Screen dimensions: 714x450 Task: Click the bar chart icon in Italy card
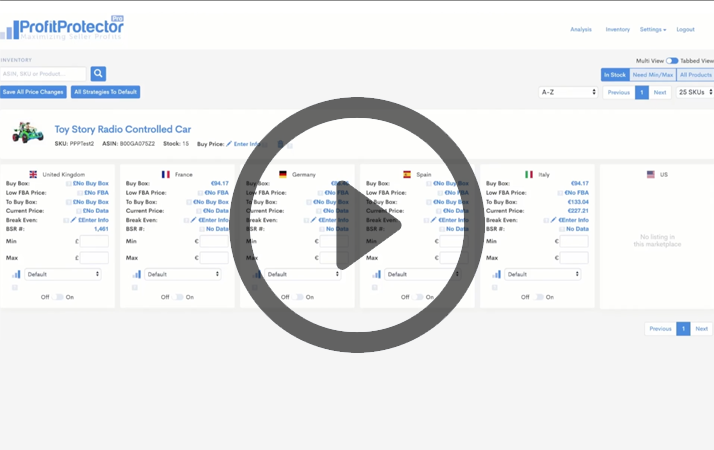pyautogui.click(x=495, y=274)
